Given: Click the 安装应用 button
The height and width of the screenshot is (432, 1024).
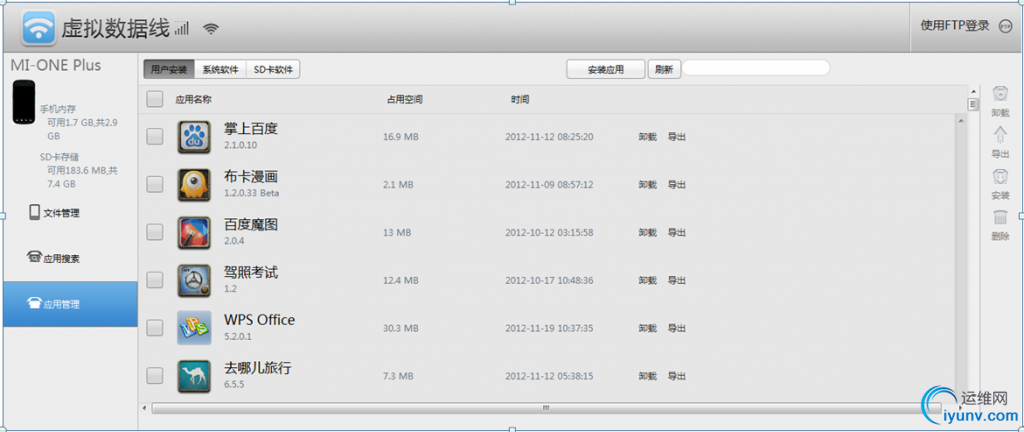Looking at the screenshot, I should pyautogui.click(x=605, y=69).
